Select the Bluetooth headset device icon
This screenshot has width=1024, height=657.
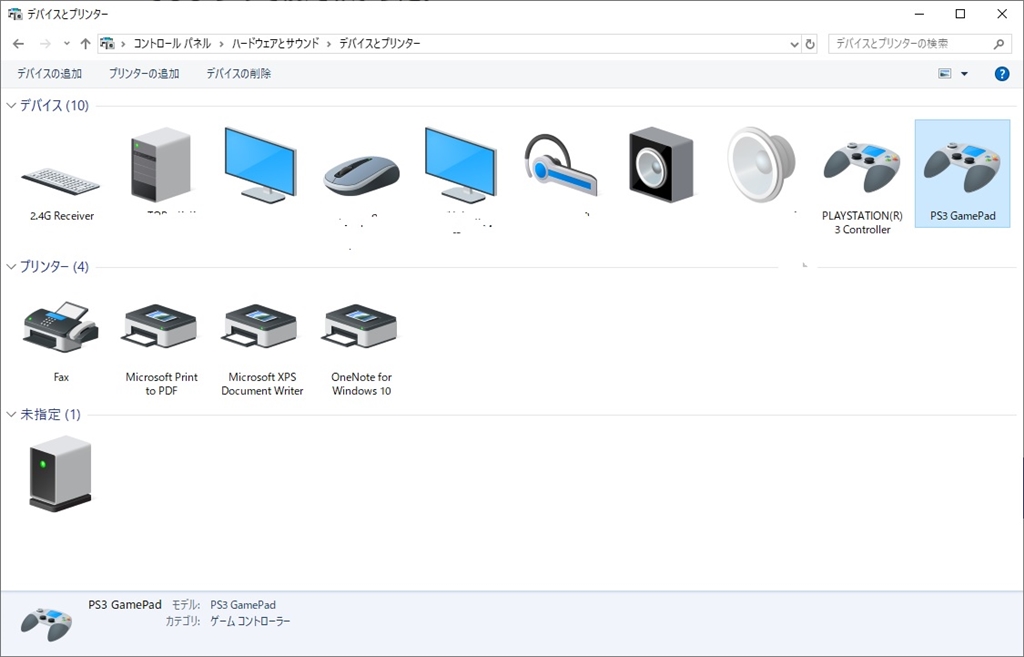560,166
